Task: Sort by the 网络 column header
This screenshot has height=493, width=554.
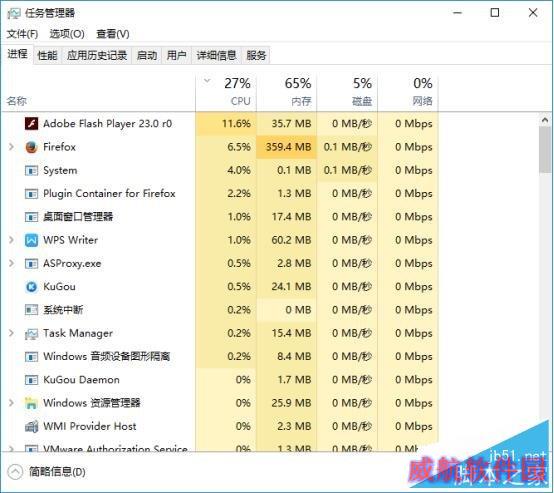Action: click(408, 92)
